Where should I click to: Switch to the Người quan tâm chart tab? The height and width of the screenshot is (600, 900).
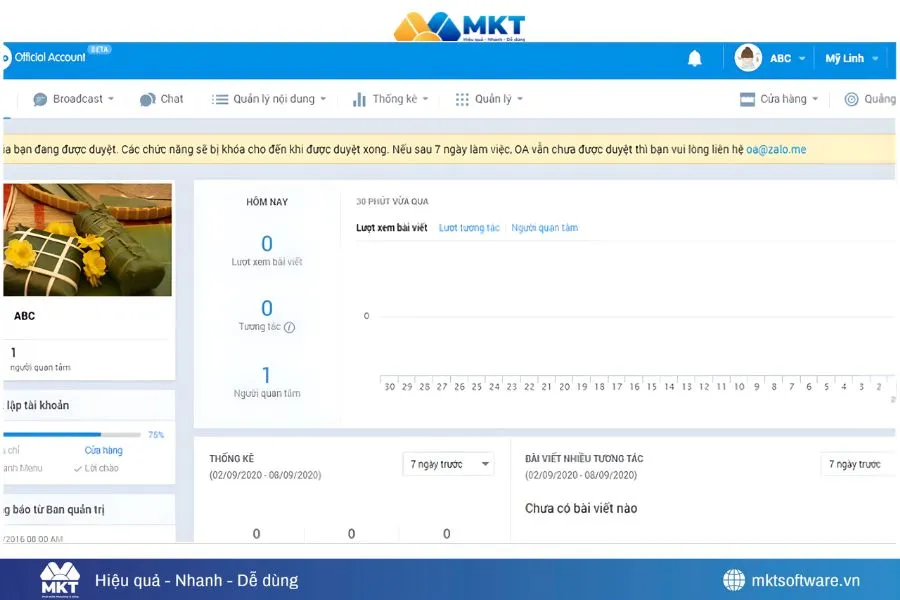(x=544, y=228)
